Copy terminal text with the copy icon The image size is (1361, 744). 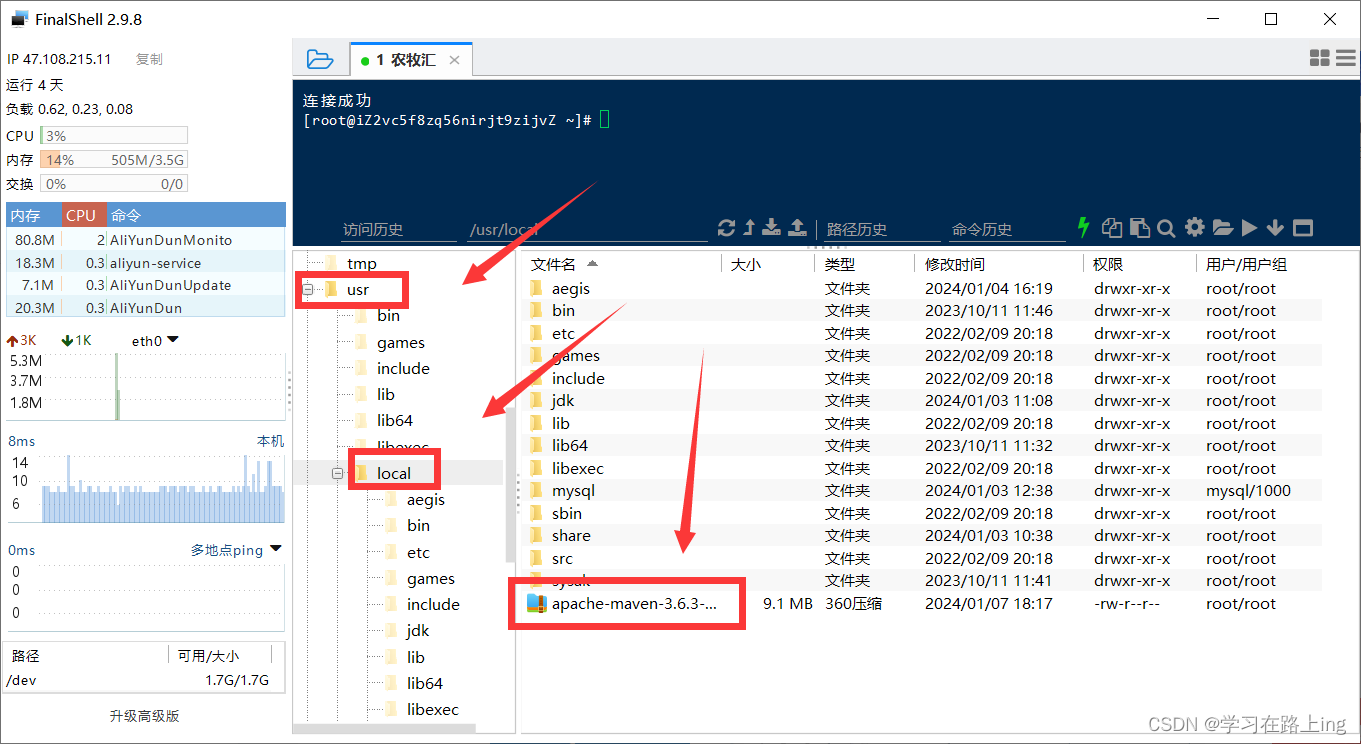pos(1111,228)
